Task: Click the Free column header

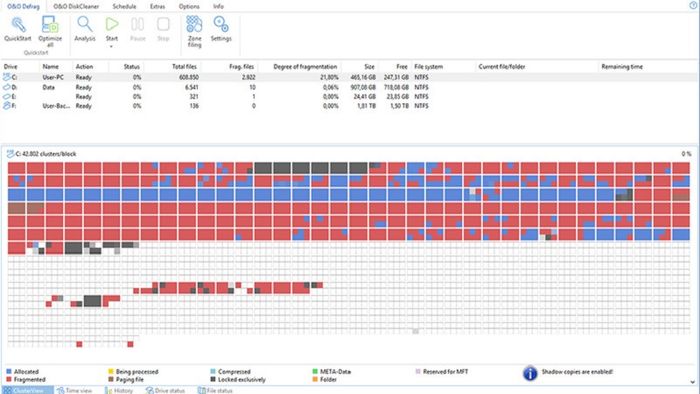Action: click(x=402, y=66)
